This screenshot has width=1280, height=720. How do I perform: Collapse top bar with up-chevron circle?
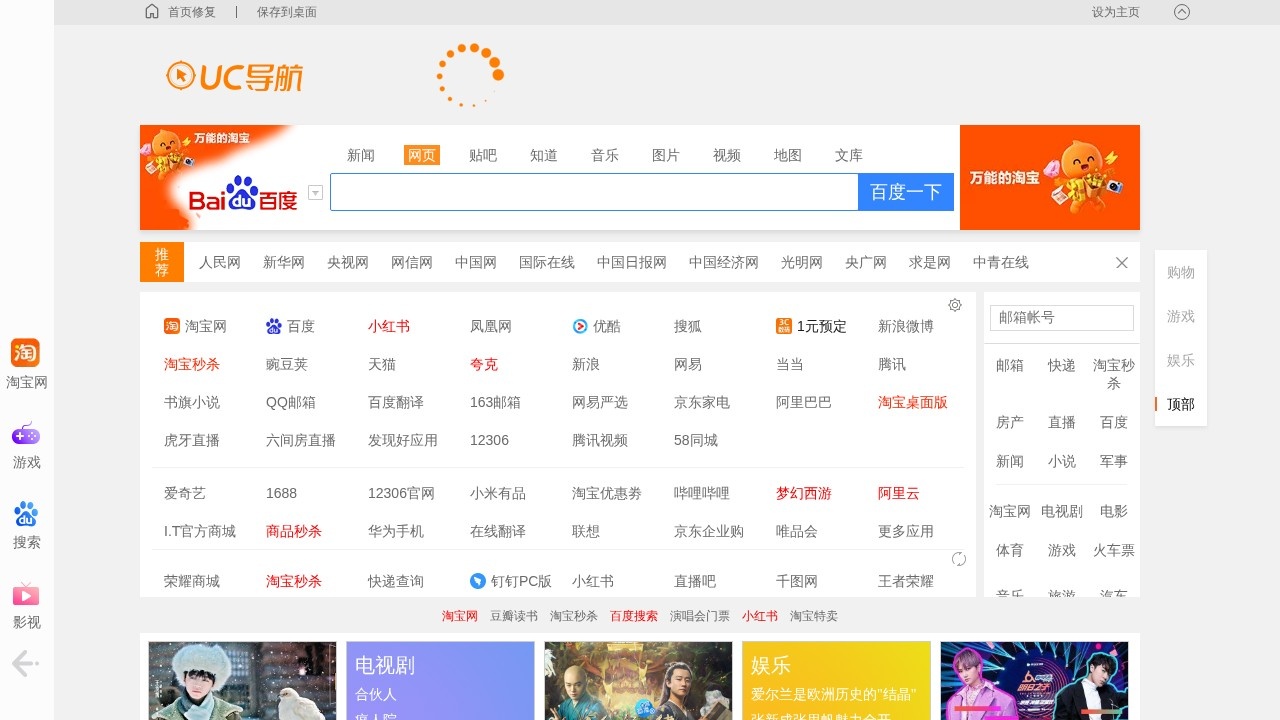1182,12
